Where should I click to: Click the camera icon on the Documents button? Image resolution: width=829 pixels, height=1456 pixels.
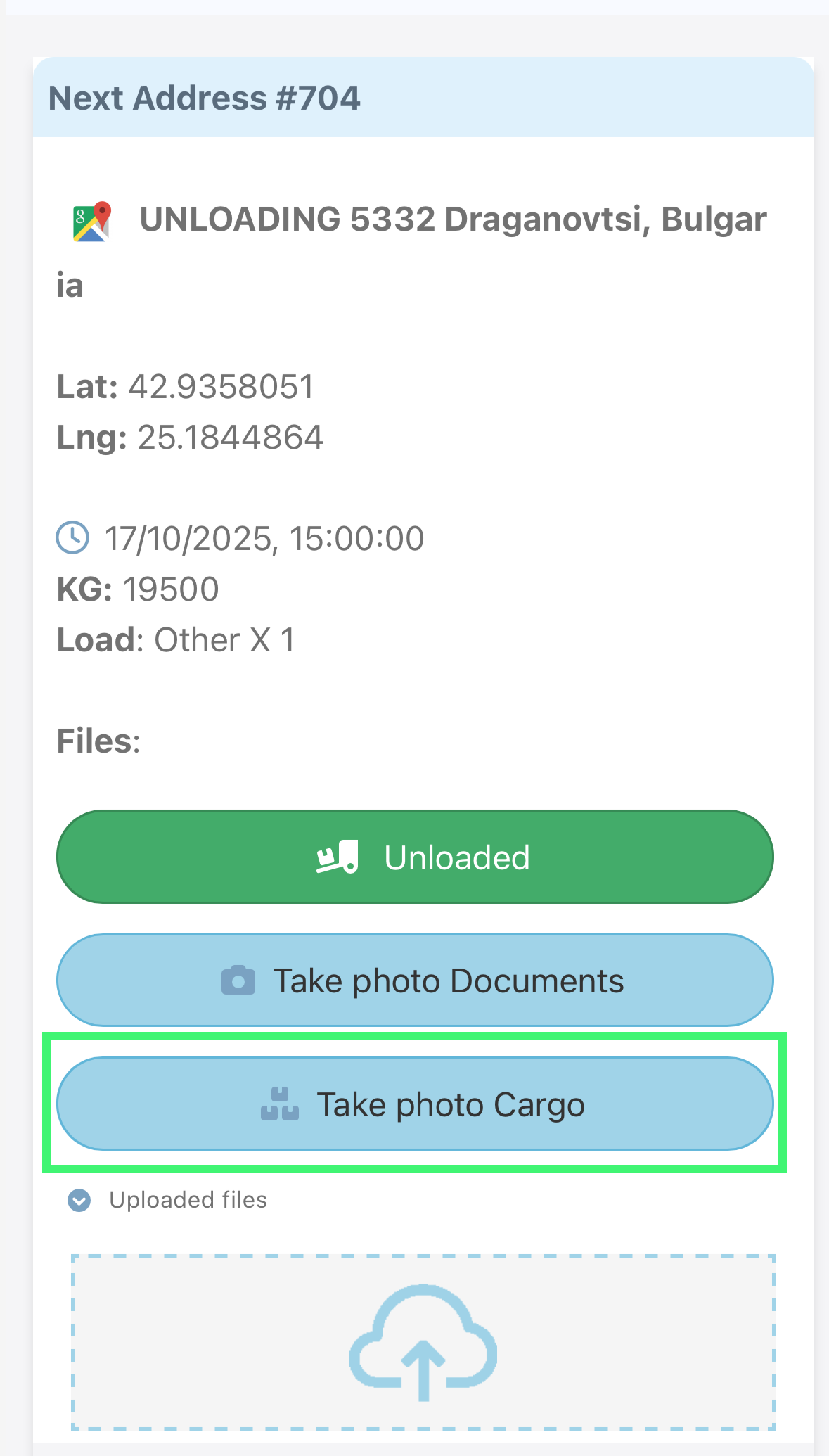(238, 981)
